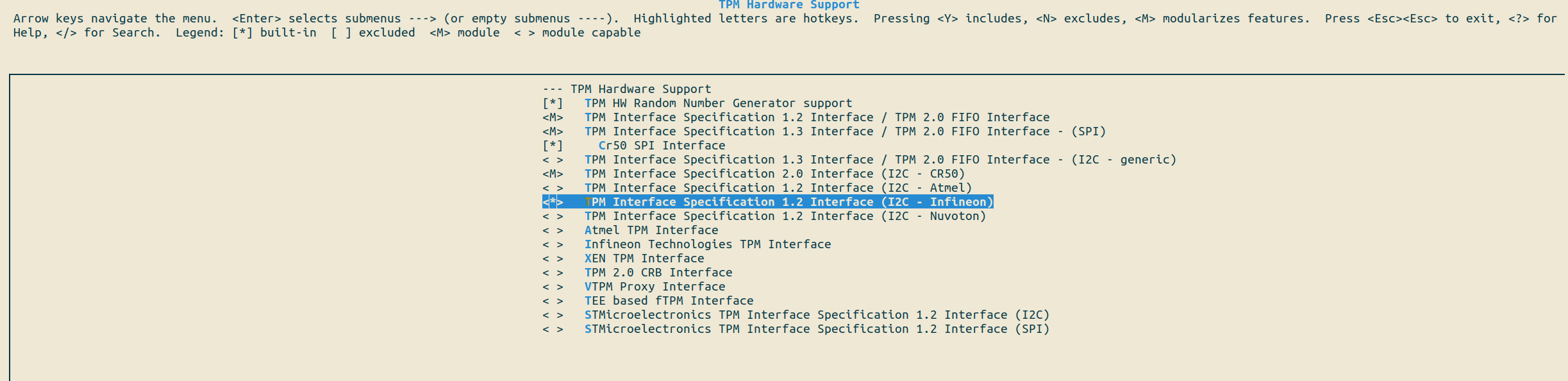Click module marker beside TPM 1.2 FIFO Interface

tap(553, 117)
